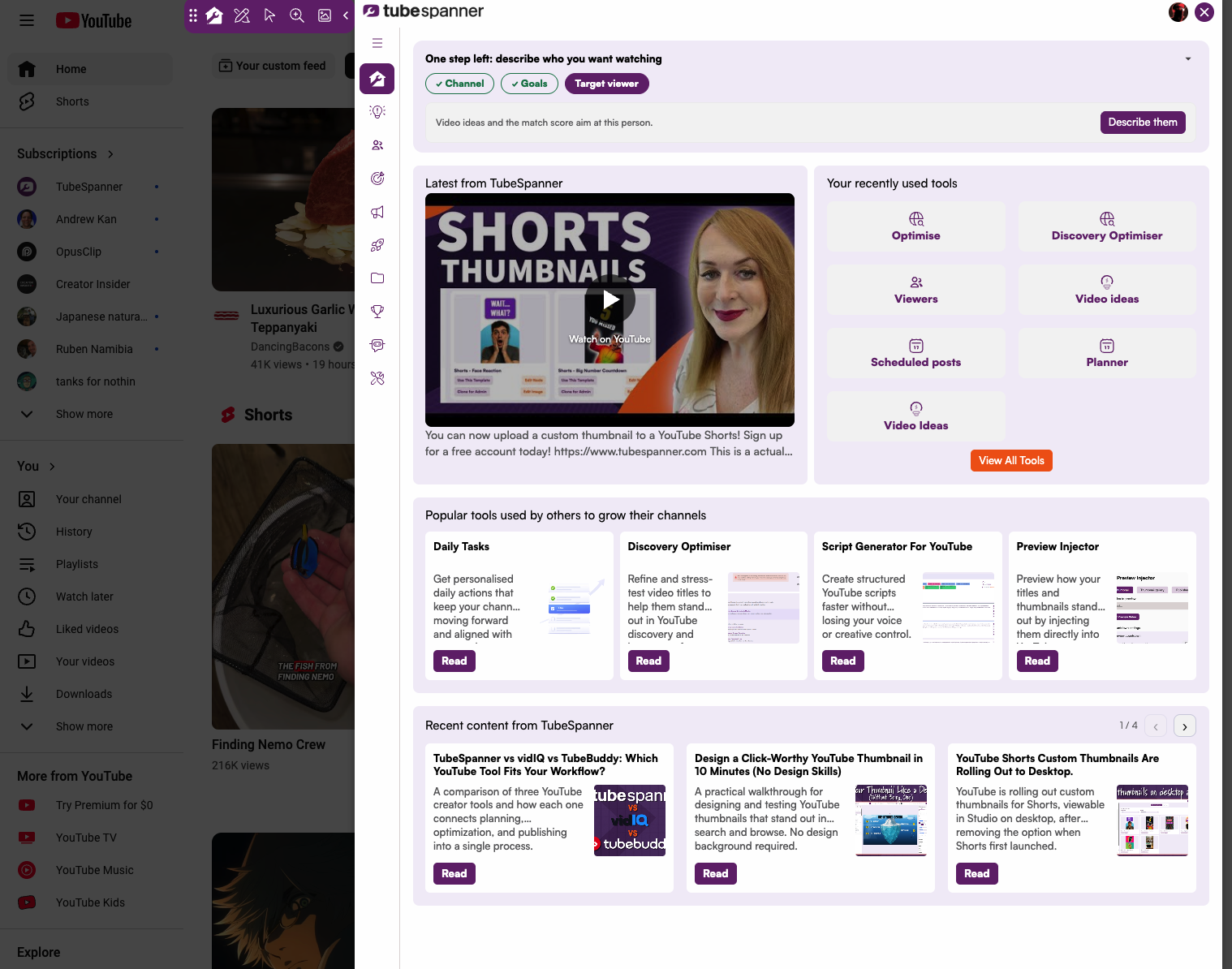Play the Shorts Thumbnails video

coord(610,300)
